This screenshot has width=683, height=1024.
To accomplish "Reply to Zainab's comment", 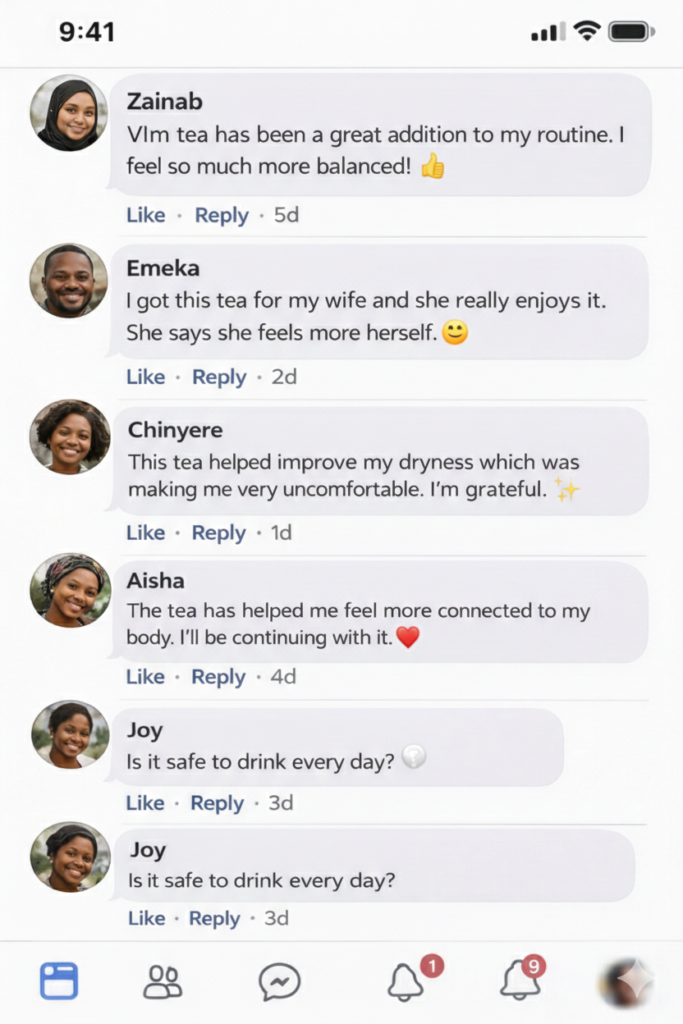I will 221,216.
